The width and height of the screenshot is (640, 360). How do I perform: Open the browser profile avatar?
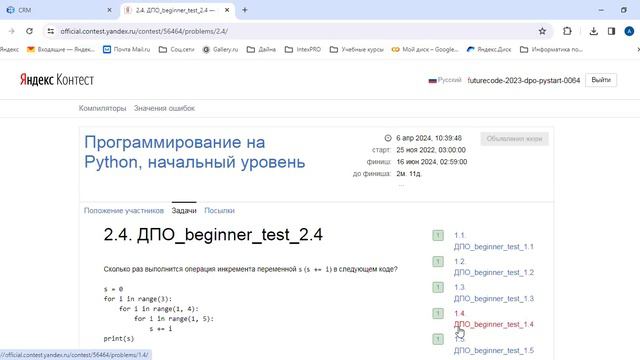tap(629, 31)
